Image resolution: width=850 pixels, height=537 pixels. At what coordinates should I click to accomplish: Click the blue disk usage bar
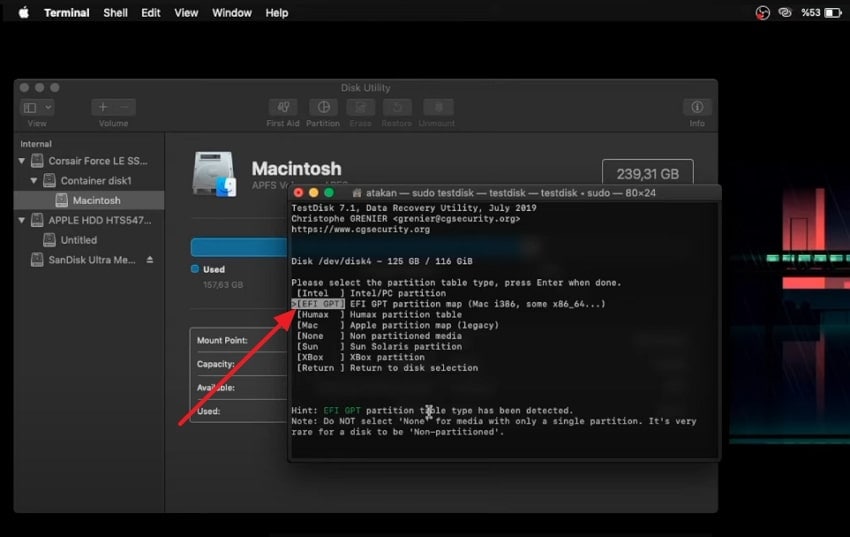click(239, 247)
